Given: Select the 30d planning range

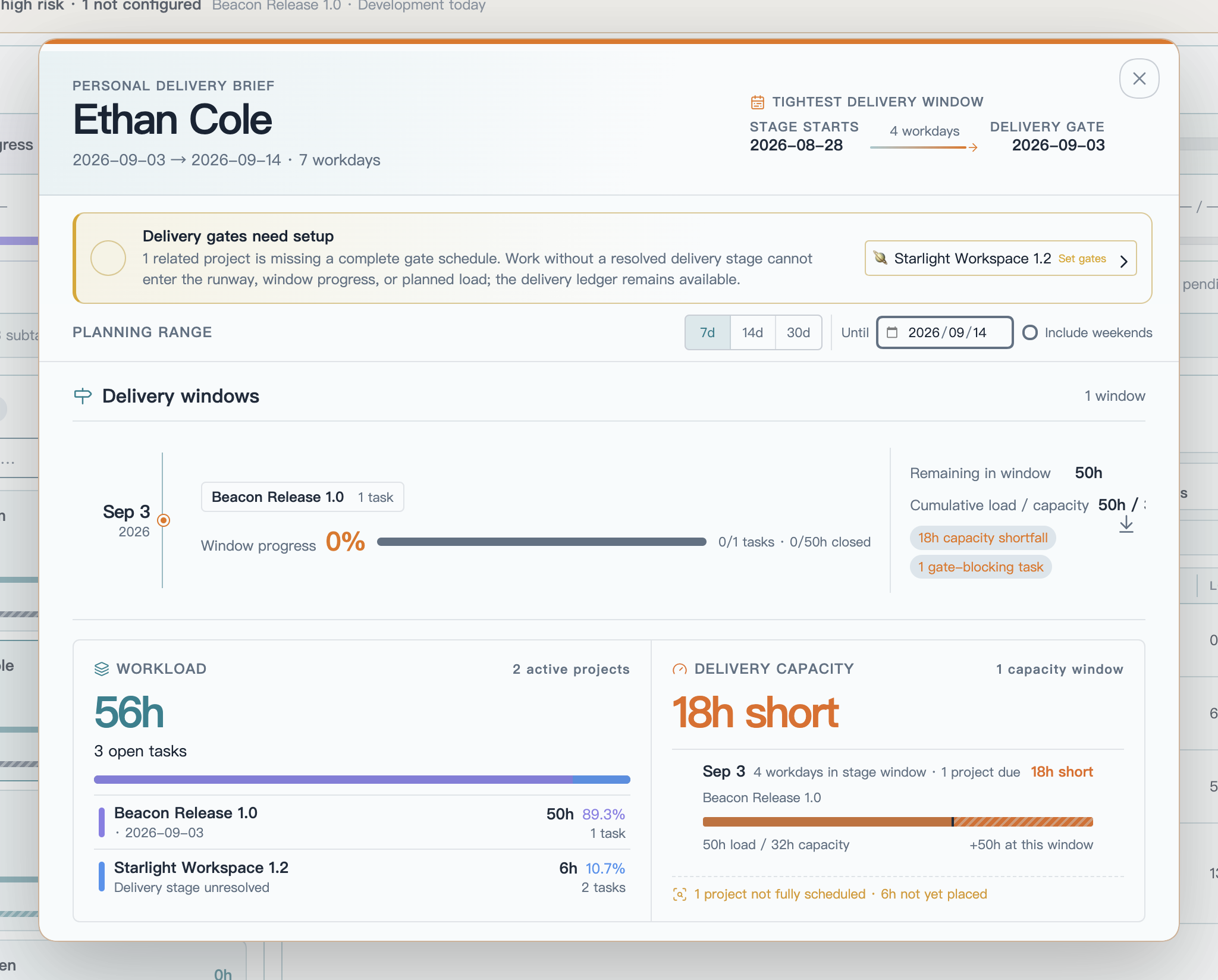Looking at the screenshot, I should 798,332.
